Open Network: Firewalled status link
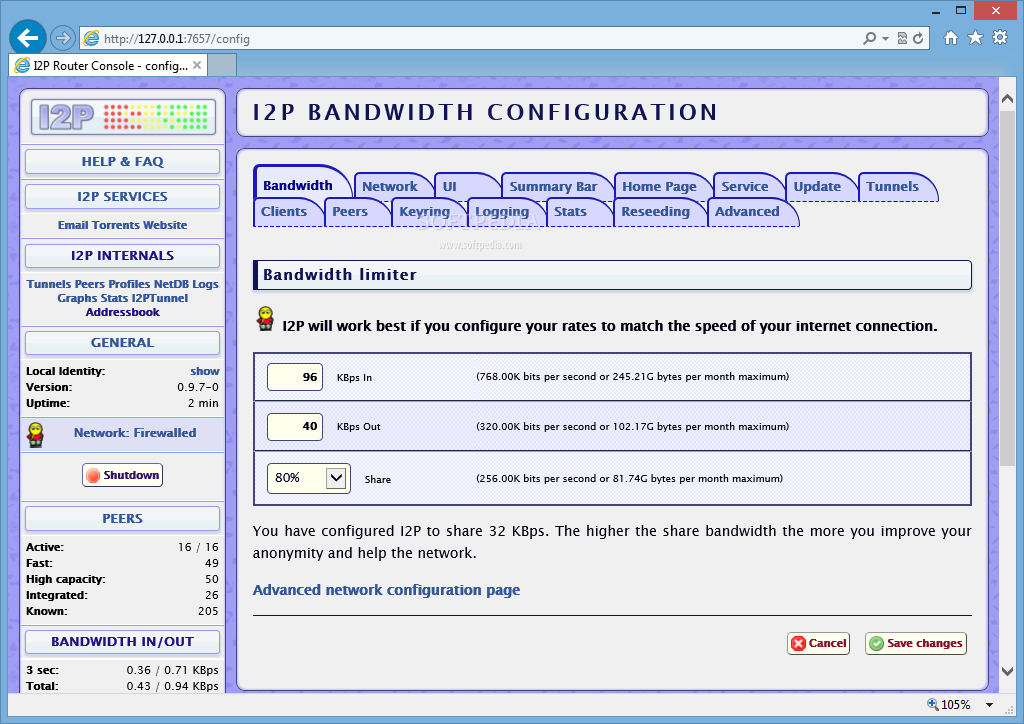This screenshot has height=724, width=1024. [x=135, y=433]
